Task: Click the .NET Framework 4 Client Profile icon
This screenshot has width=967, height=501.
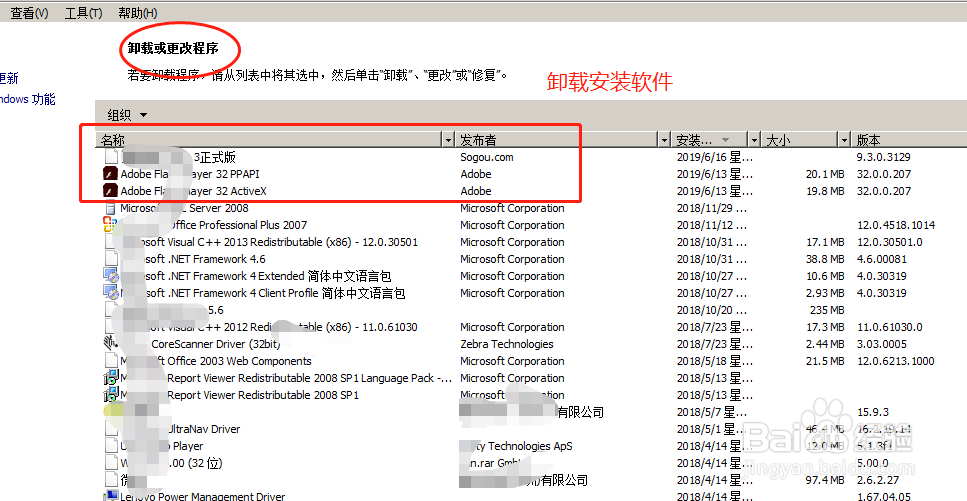Action: click(110, 292)
